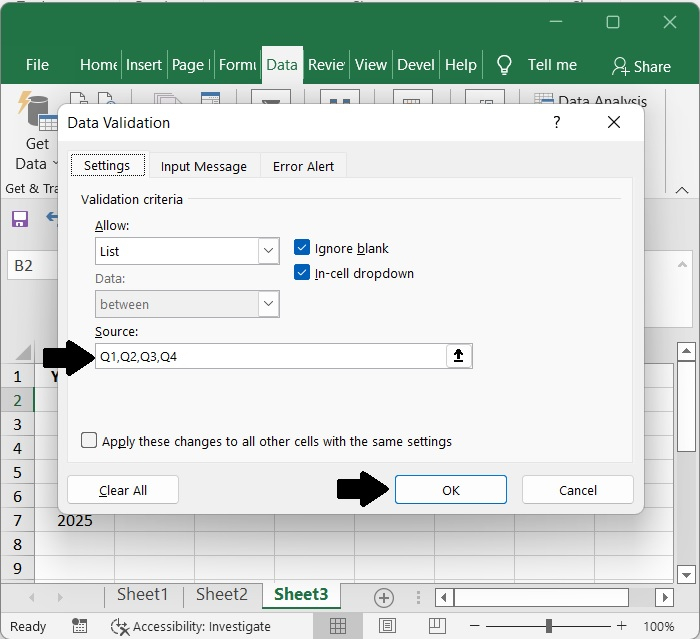Click the Source input field
The image size is (700, 639).
(x=271, y=356)
